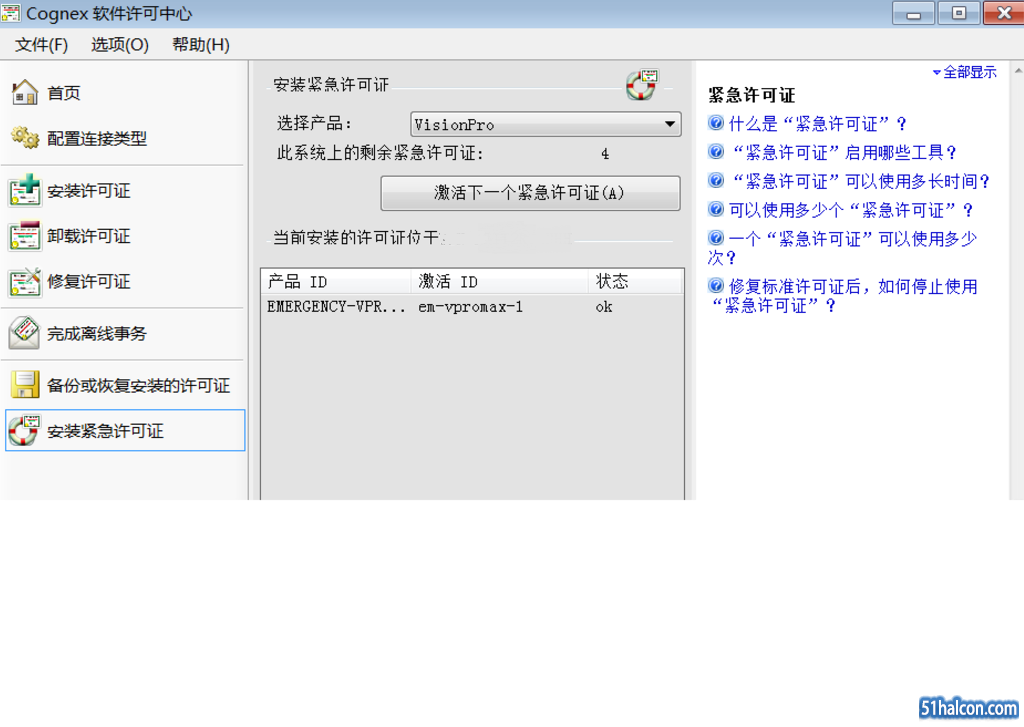The width and height of the screenshot is (1024, 727).
Task: Click the help panel scrollbar up arrow
Action: pos(1017,70)
